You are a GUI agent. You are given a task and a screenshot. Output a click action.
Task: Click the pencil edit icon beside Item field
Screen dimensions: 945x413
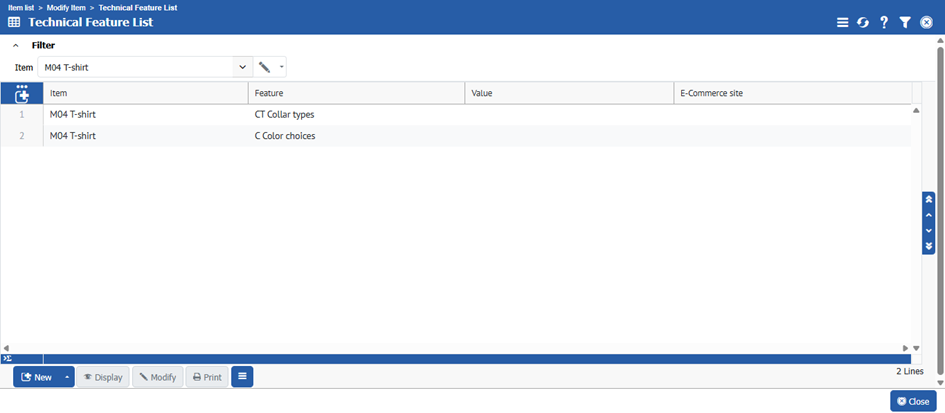click(265, 67)
